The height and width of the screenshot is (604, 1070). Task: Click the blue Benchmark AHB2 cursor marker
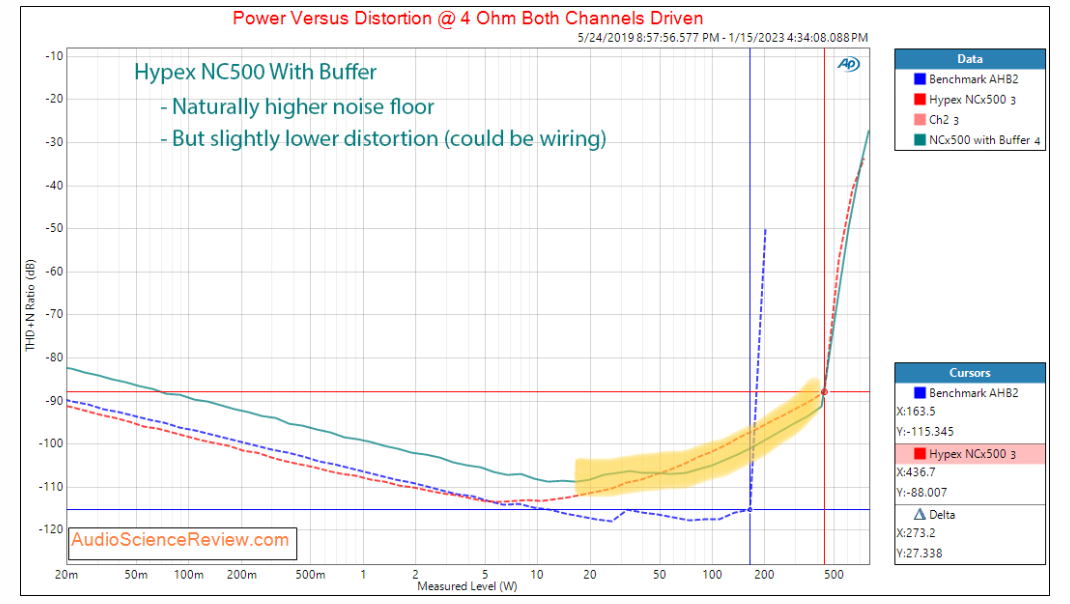click(920, 393)
